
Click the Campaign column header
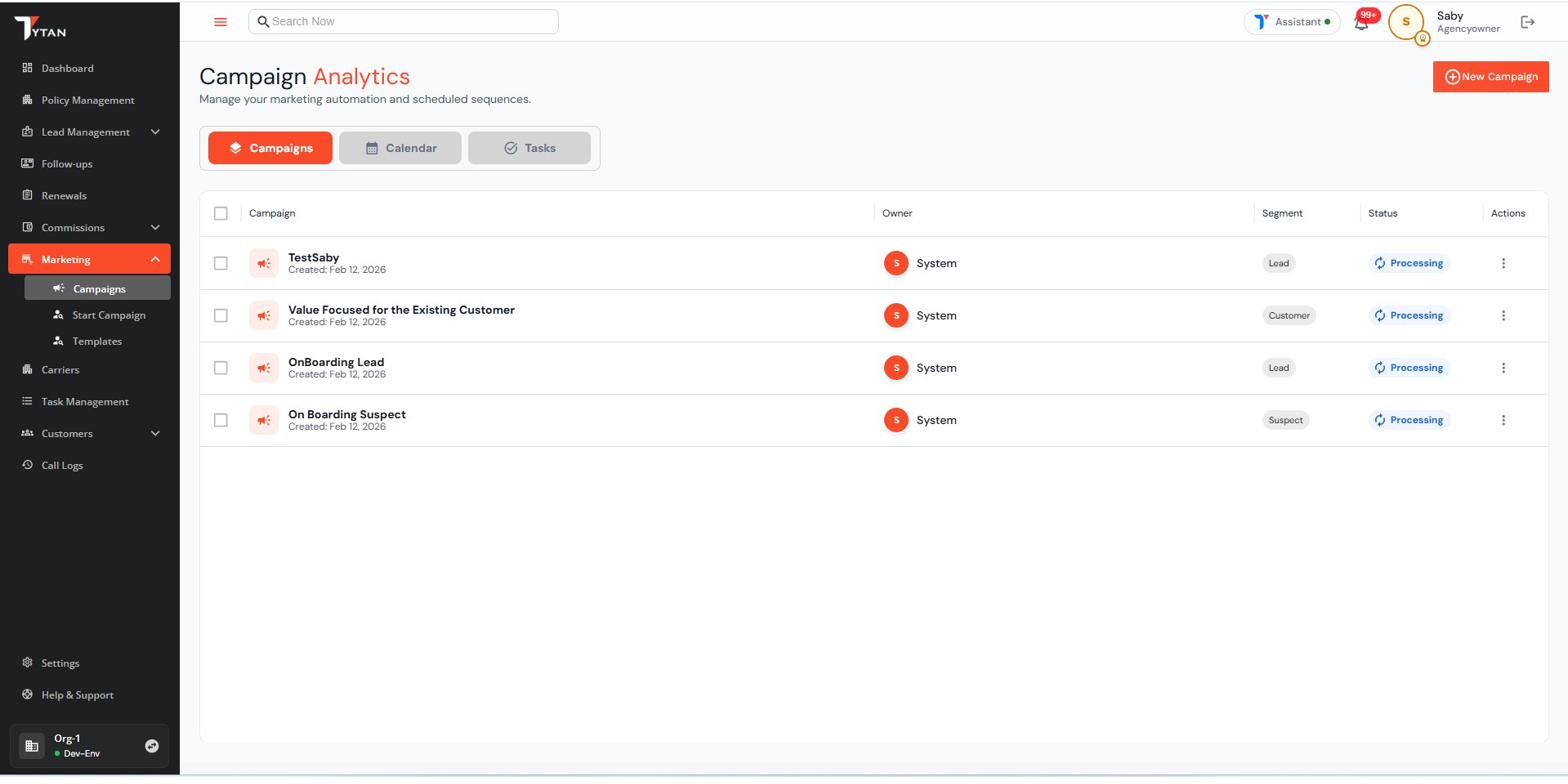tap(272, 213)
